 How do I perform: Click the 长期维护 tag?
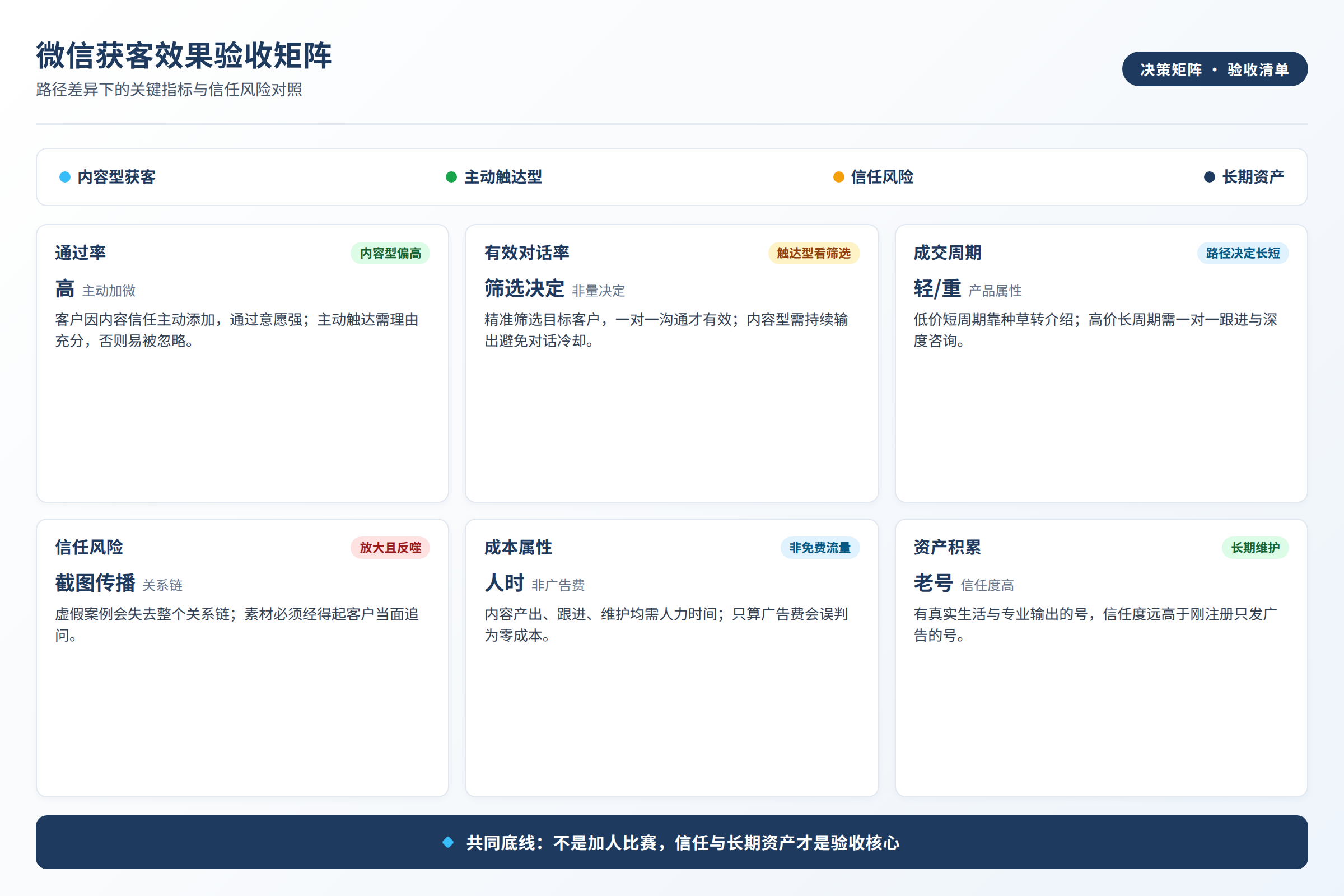[1256, 548]
